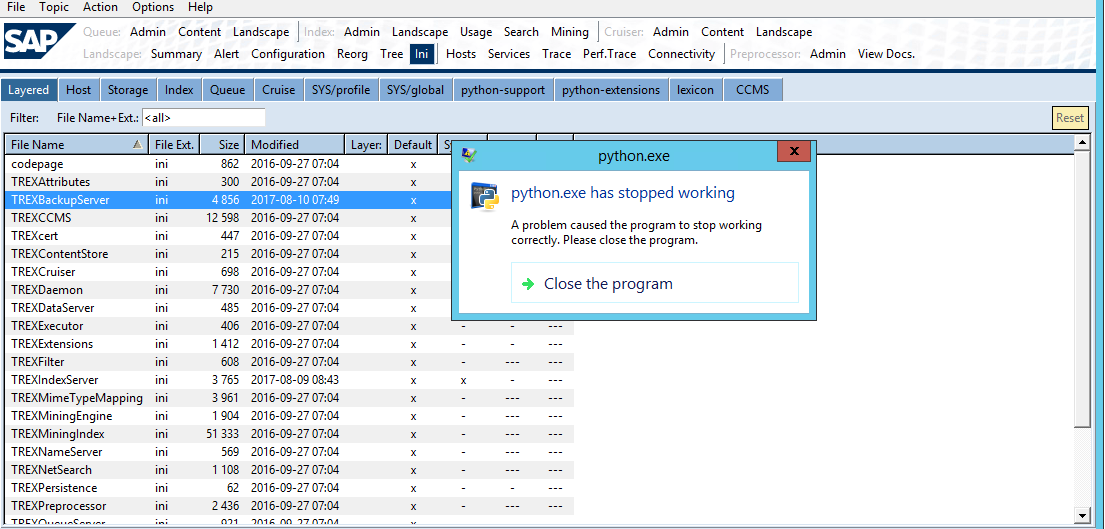Open Queue Landscape view

pos(261,32)
